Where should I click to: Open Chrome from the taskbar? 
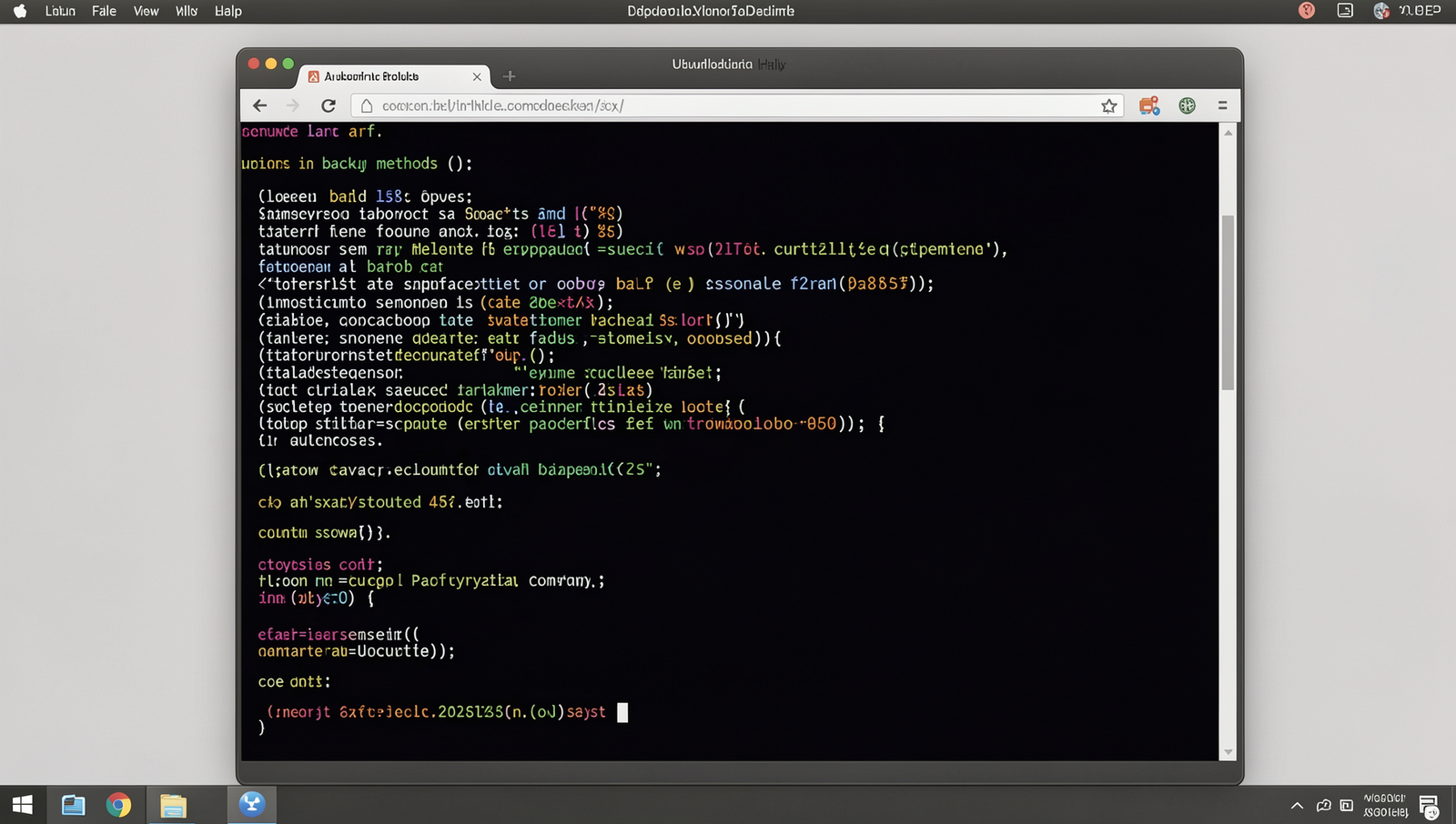[118, 805]
